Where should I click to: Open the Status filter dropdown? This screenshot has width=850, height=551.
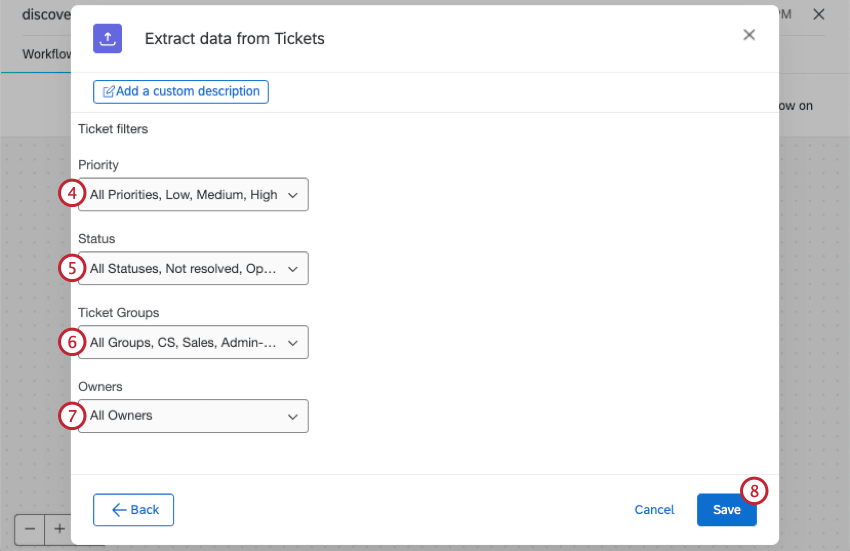click(x=193, y=269)
